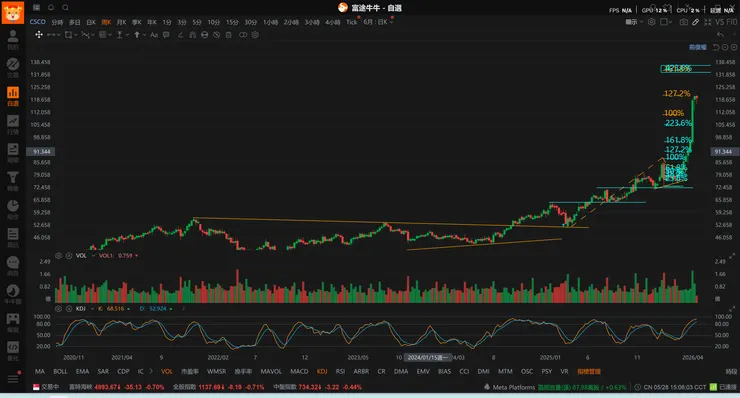Toggle the KDJ indicator
This screenshot has height=398, width=740.
click(x=322, y=372)
